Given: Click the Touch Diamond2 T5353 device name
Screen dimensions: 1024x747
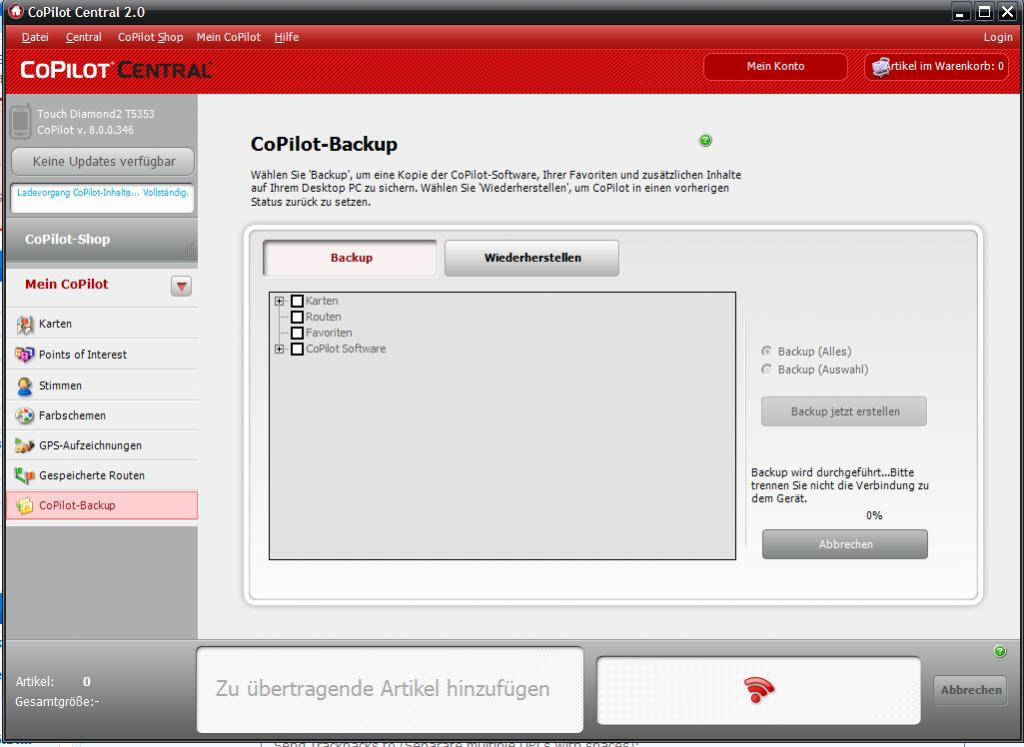Looking at the screenshot, I should click(96, 114).
